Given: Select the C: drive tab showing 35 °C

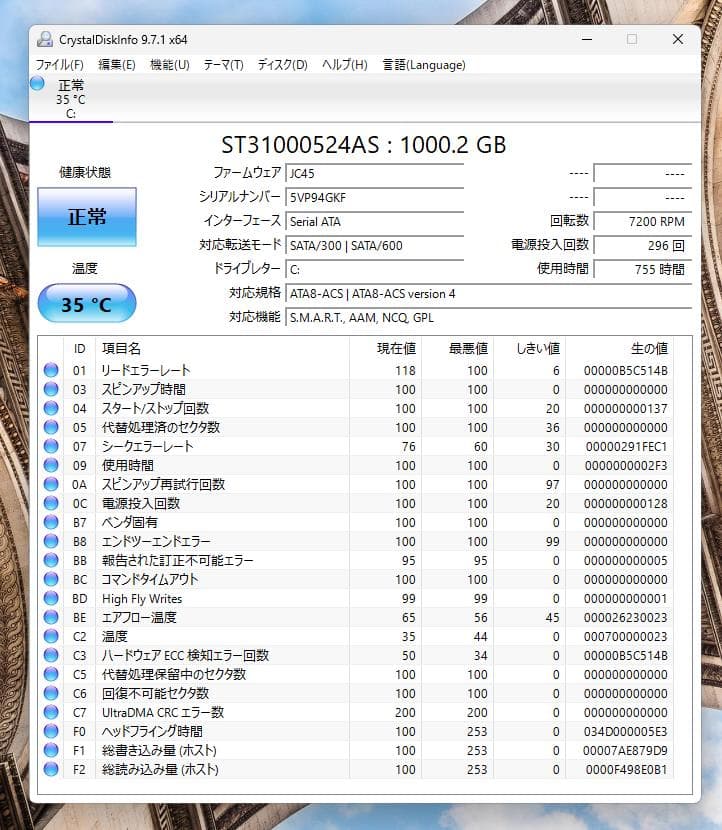Looking at the screenshot, I should tap(71, 99).
